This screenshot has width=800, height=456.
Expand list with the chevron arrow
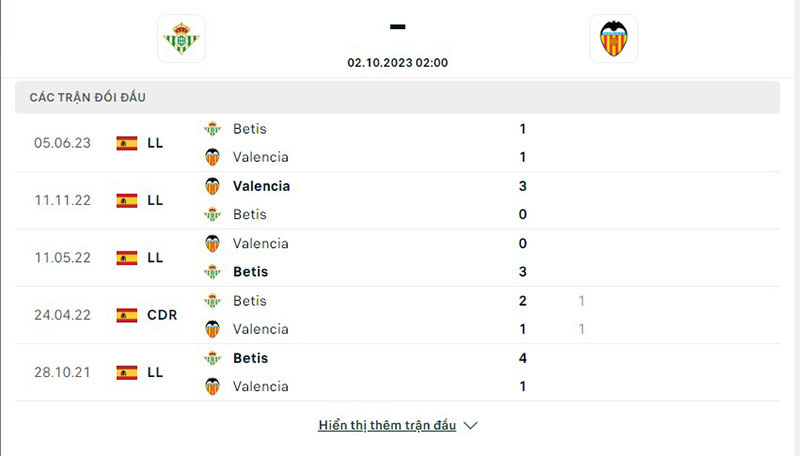[471, 425]
